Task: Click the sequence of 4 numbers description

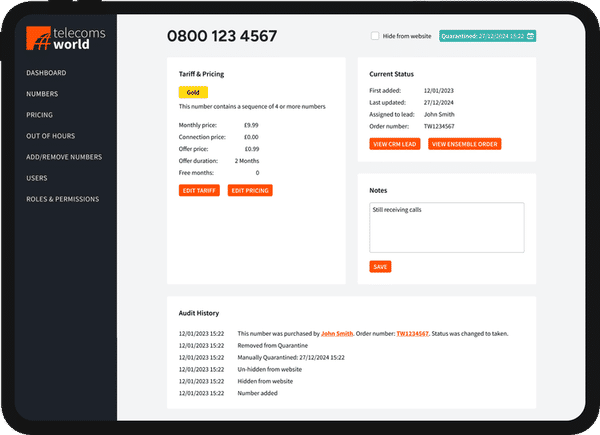Action: [252, 106]
